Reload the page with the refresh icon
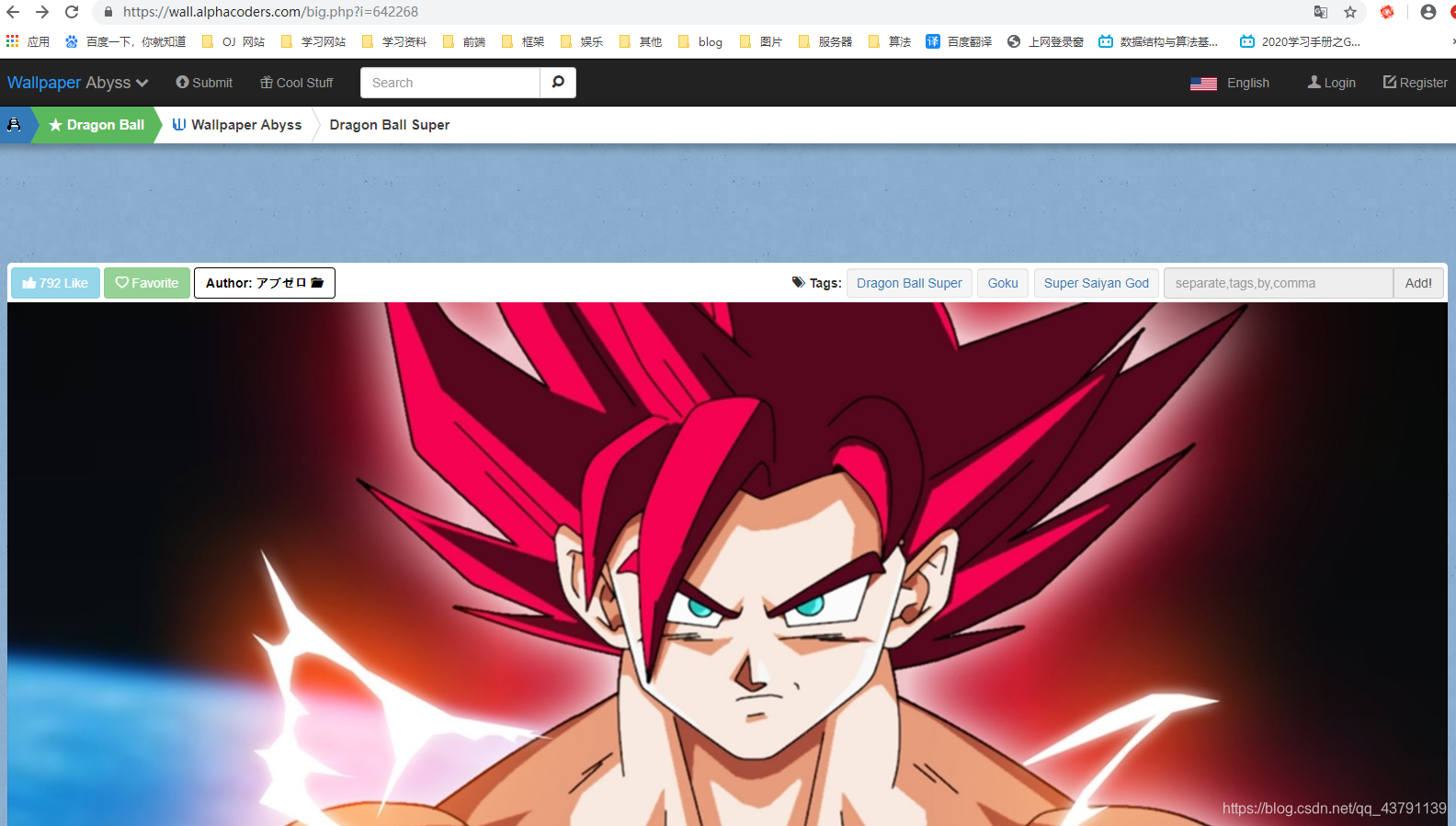 (x=72, y=12)
